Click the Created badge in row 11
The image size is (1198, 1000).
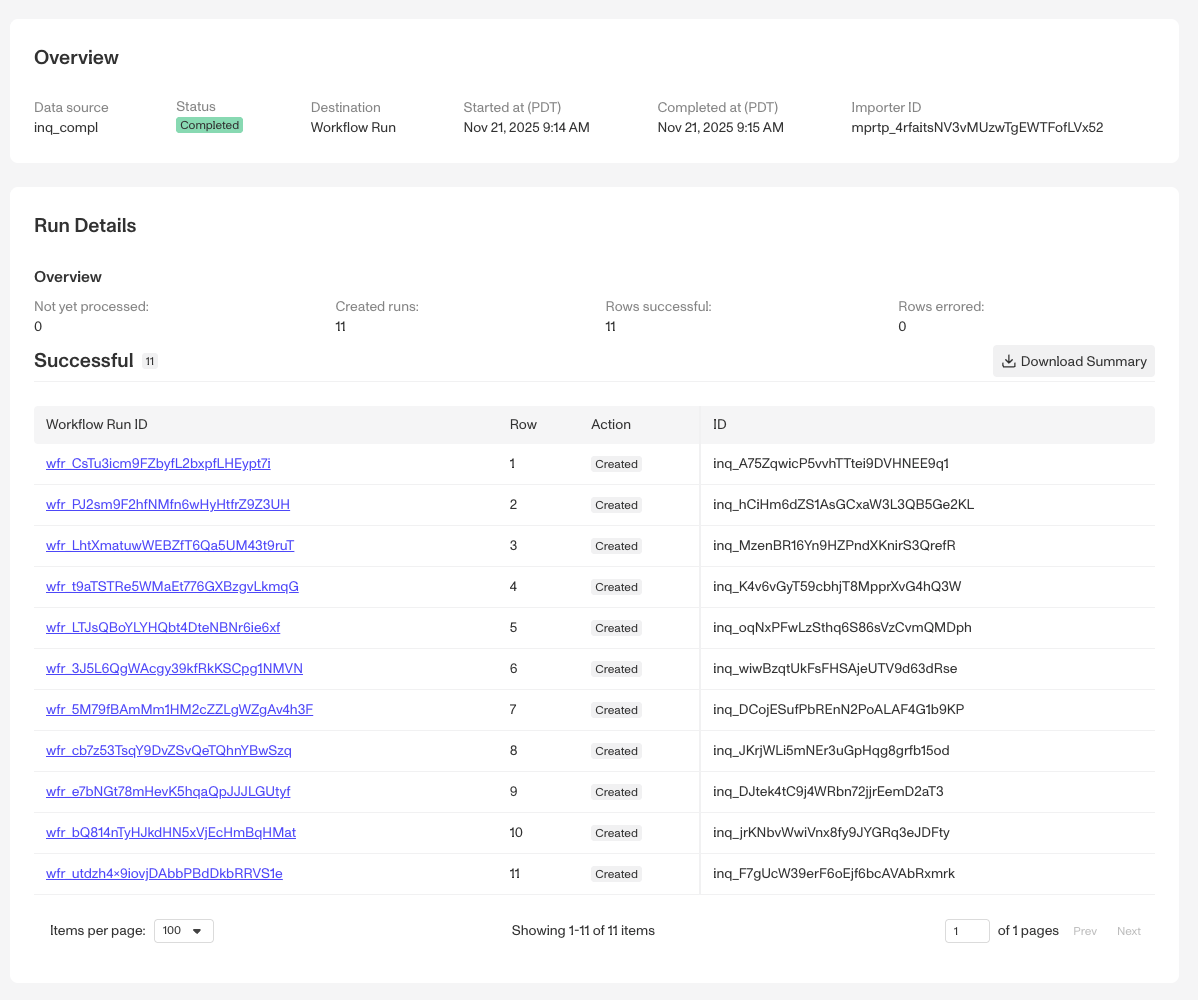[x=616, y=874]
